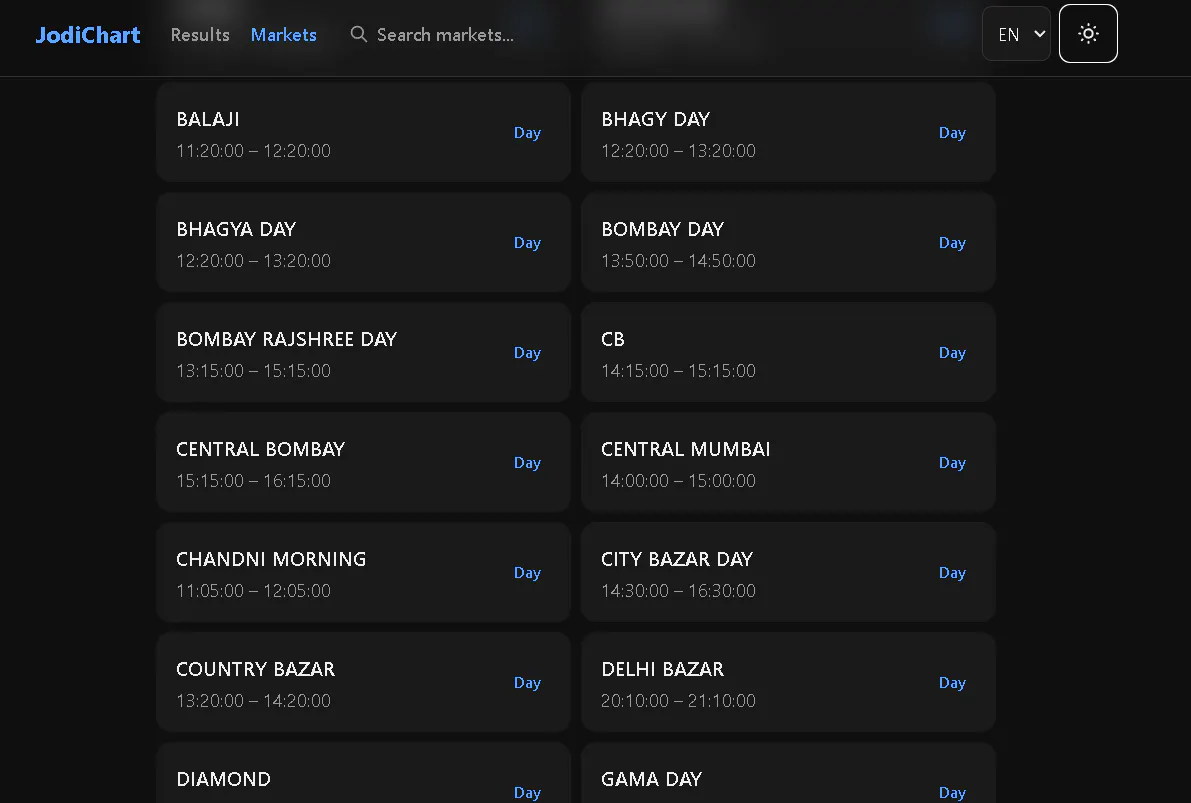Click time 14:30:00 – 16:30:00
Screen dimensions: 1191x803
pyautogui.click(x=678, y=591)
